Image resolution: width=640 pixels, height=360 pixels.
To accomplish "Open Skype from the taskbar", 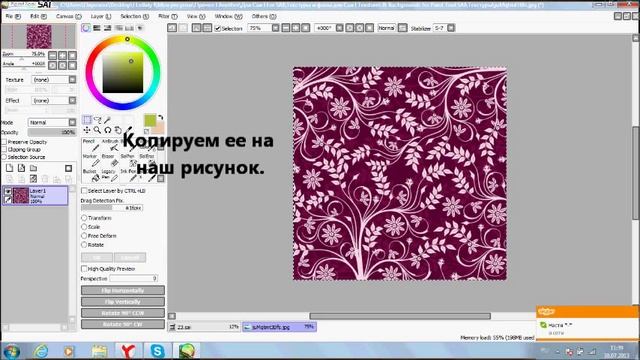I will [x=157, y=351].
